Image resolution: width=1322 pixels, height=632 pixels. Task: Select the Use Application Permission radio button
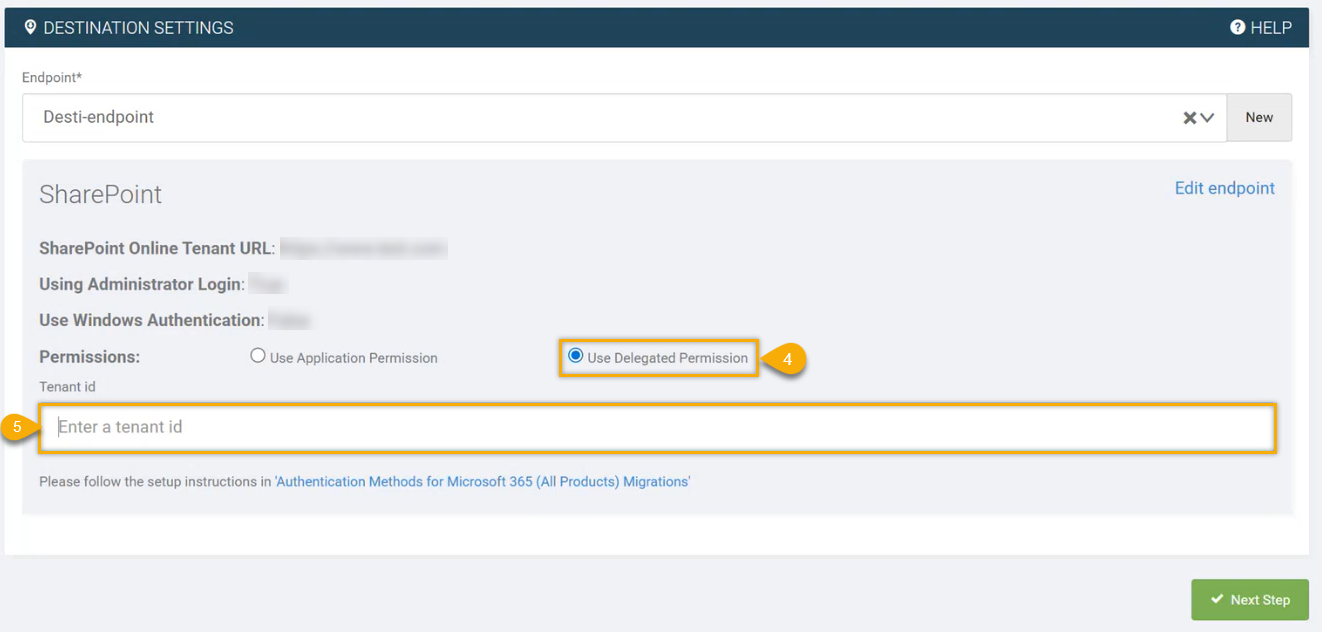(258, 356)
